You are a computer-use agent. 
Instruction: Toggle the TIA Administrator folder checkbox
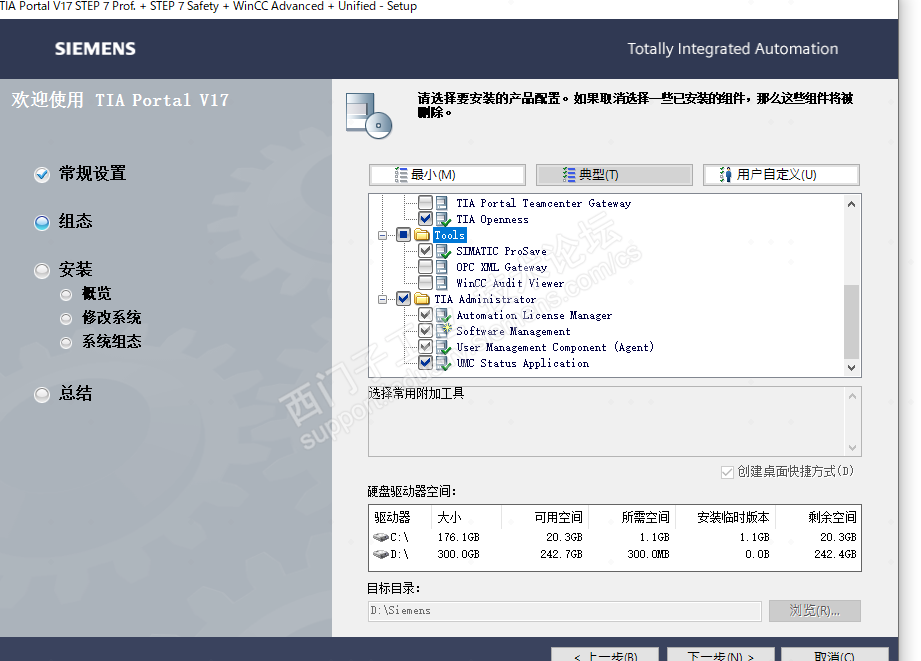pos(403,299)
